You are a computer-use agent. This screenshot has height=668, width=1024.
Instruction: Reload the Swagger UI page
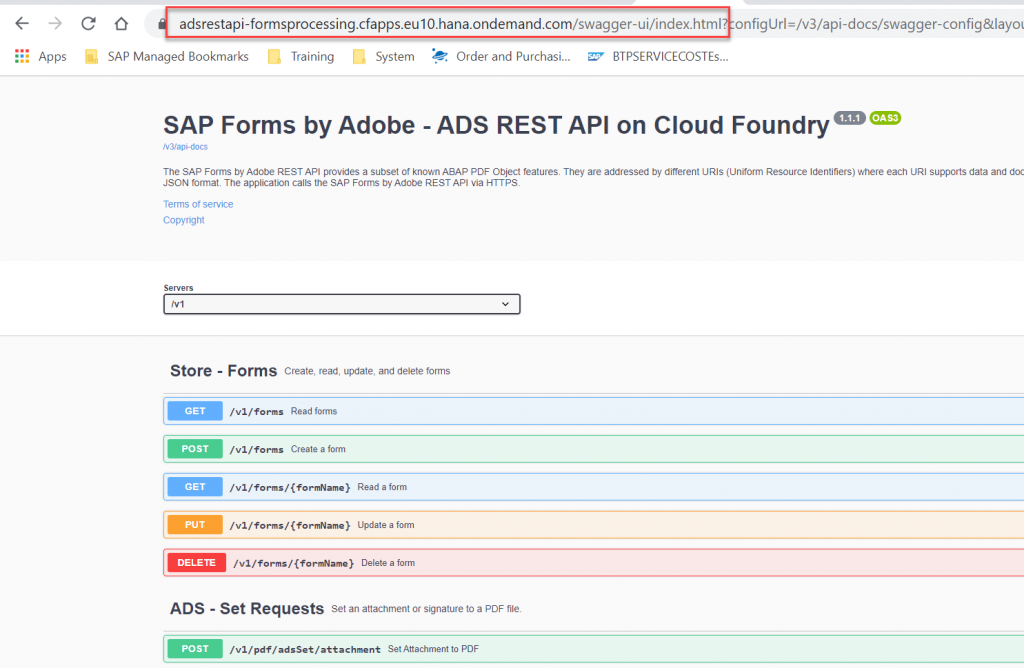[x=88, y=24]
